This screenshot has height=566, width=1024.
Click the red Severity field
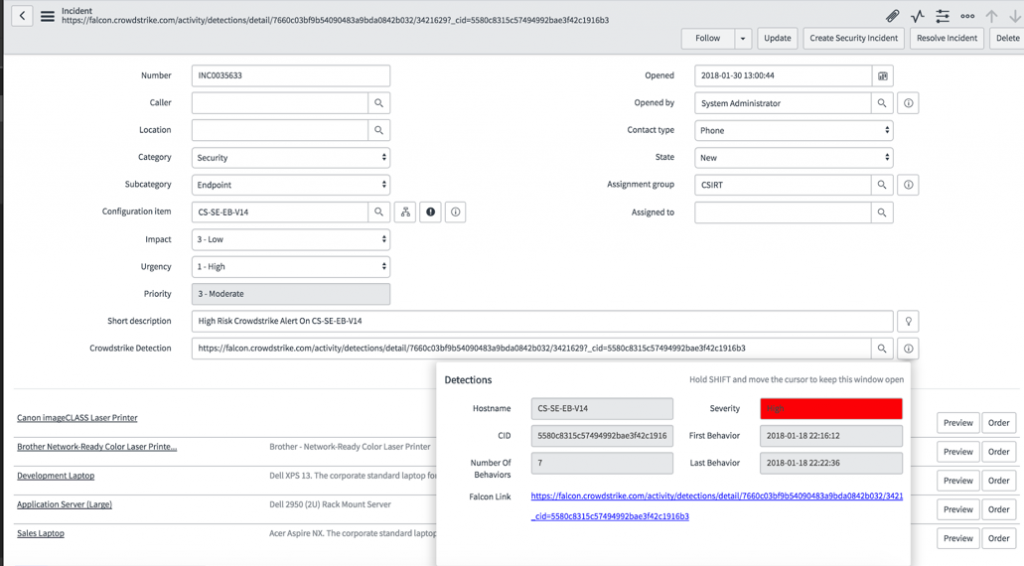point(831,409)
